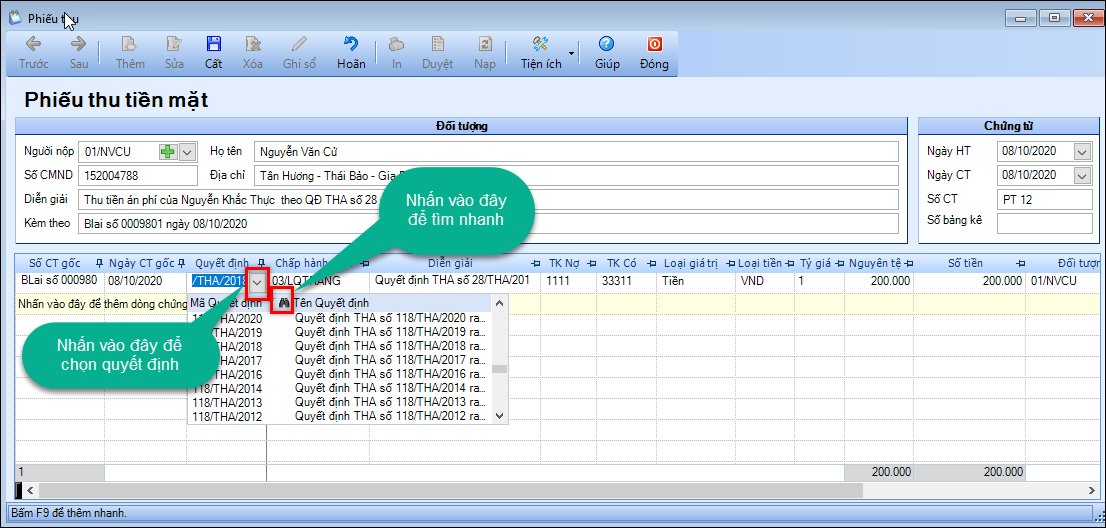Viewport: 1106px width, 528px height.
Task: Click the Nạp (reload) toolbar icon
Action: (x=485, y=54)
